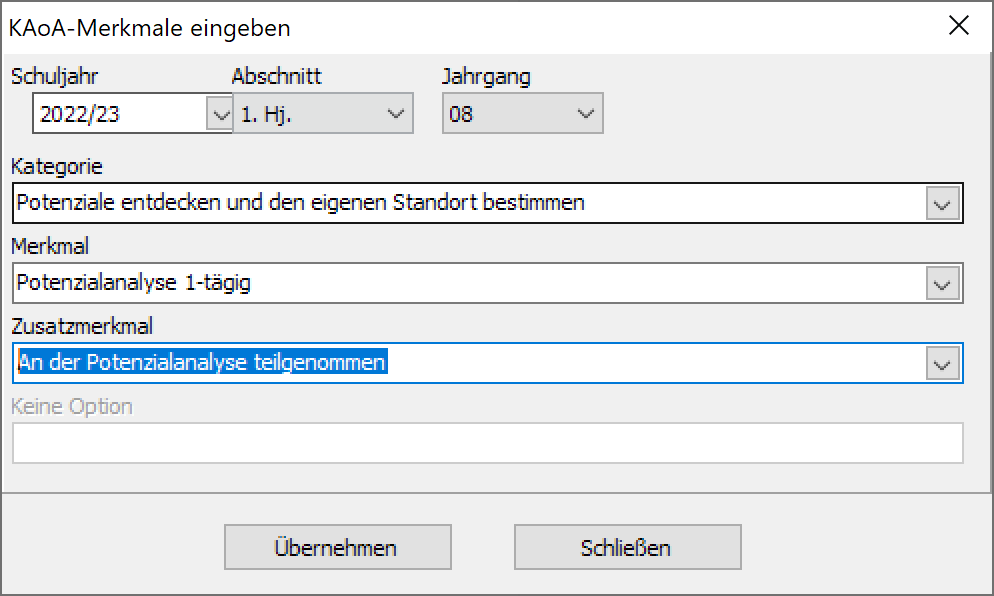
Task: Click the highlighted 'An der Potenzialanalyse teilgenommen' text
Action: (202, 362)
